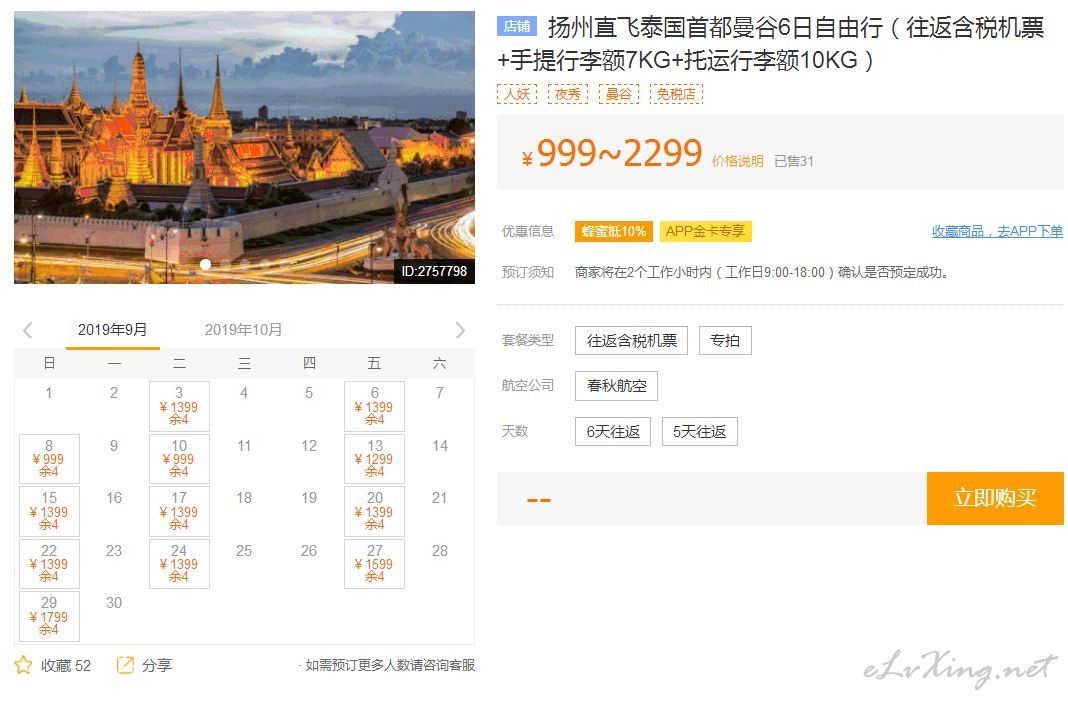The width and height of the screenshot is (1068, 702).
Task: Go to previous month with left arrow
Action: click(27, 330)
